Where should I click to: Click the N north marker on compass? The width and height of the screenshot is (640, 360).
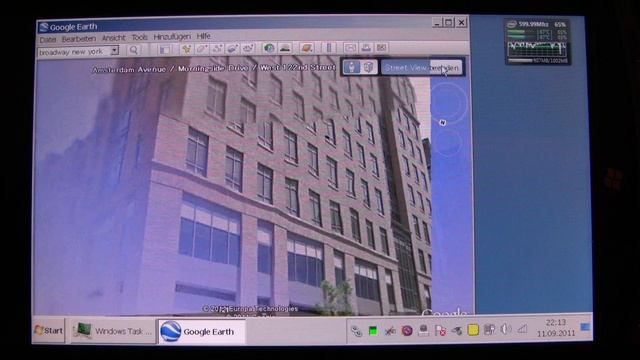[443, 122]
